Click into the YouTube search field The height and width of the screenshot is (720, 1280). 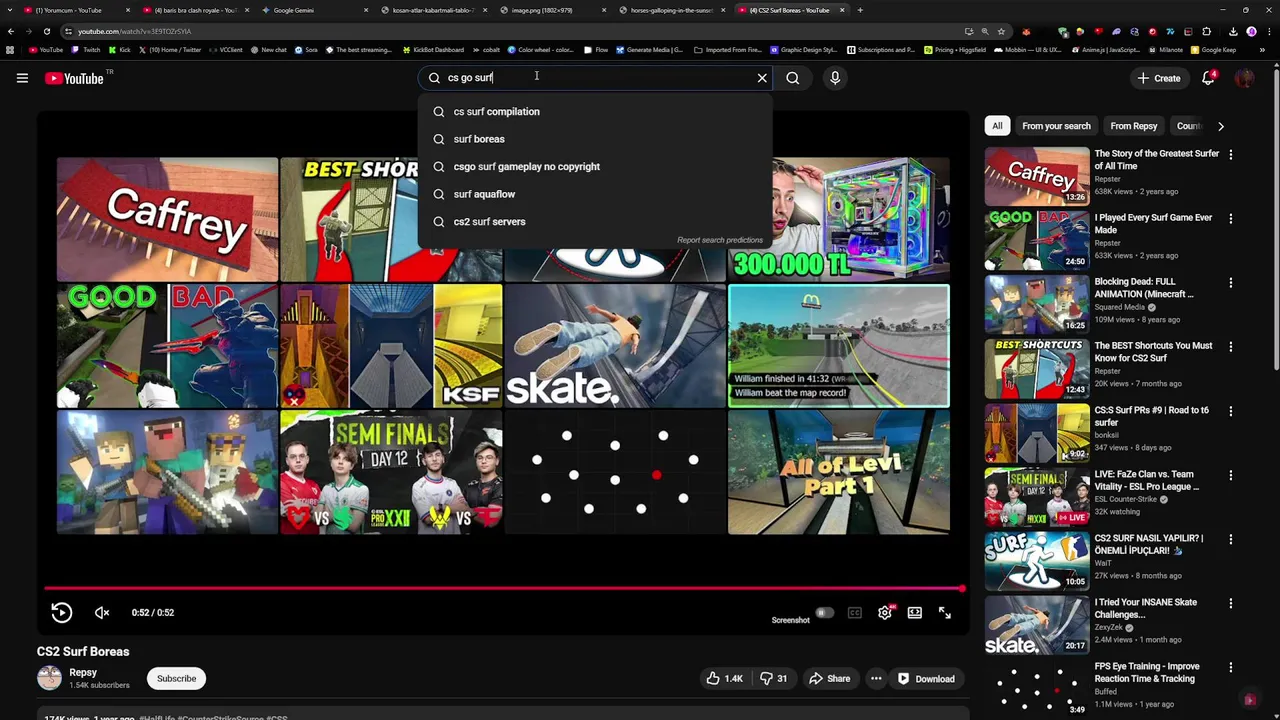pyautogui.click(x=595, y=78)
